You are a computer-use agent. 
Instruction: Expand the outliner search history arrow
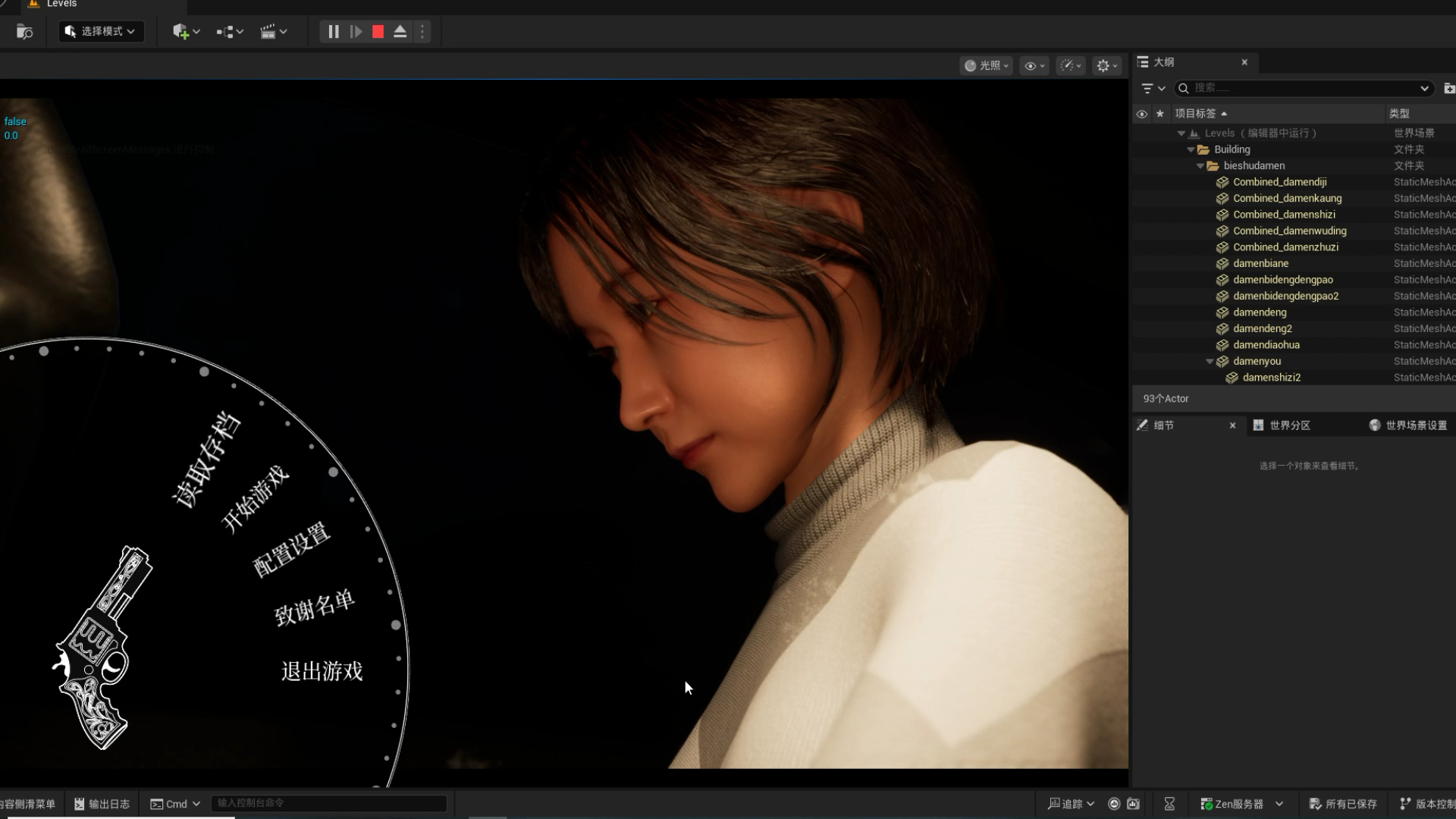1424,89
